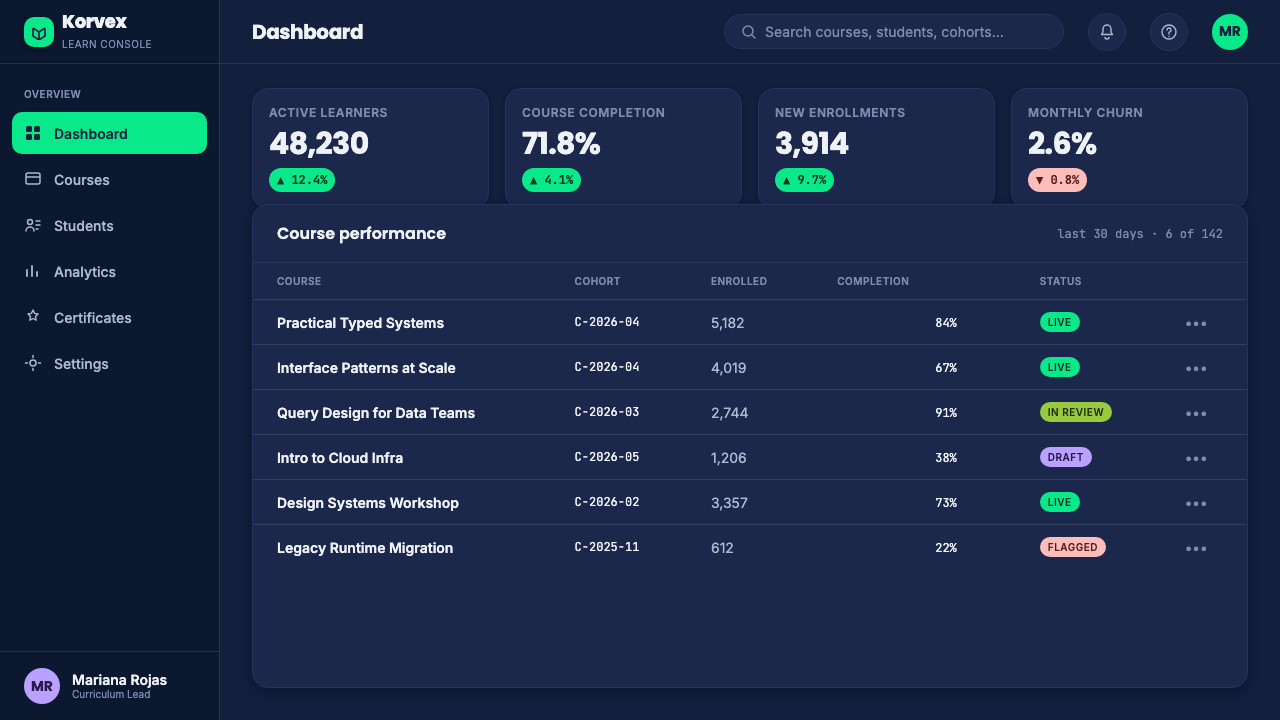Click the LIVE status of Design Systems Workshop
Viewport: 1280px width, 720px height.
[1059, 502]
